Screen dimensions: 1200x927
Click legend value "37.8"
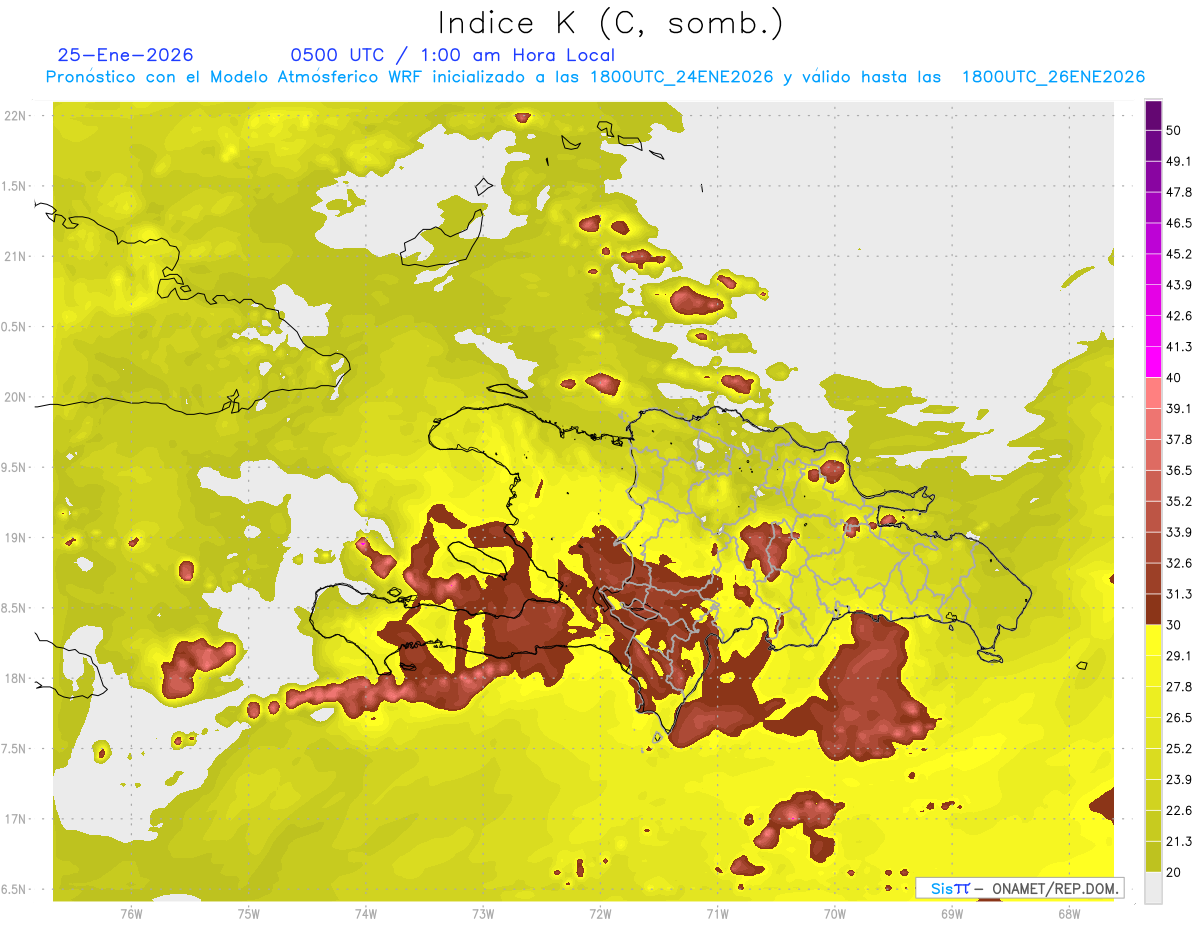1178,439
